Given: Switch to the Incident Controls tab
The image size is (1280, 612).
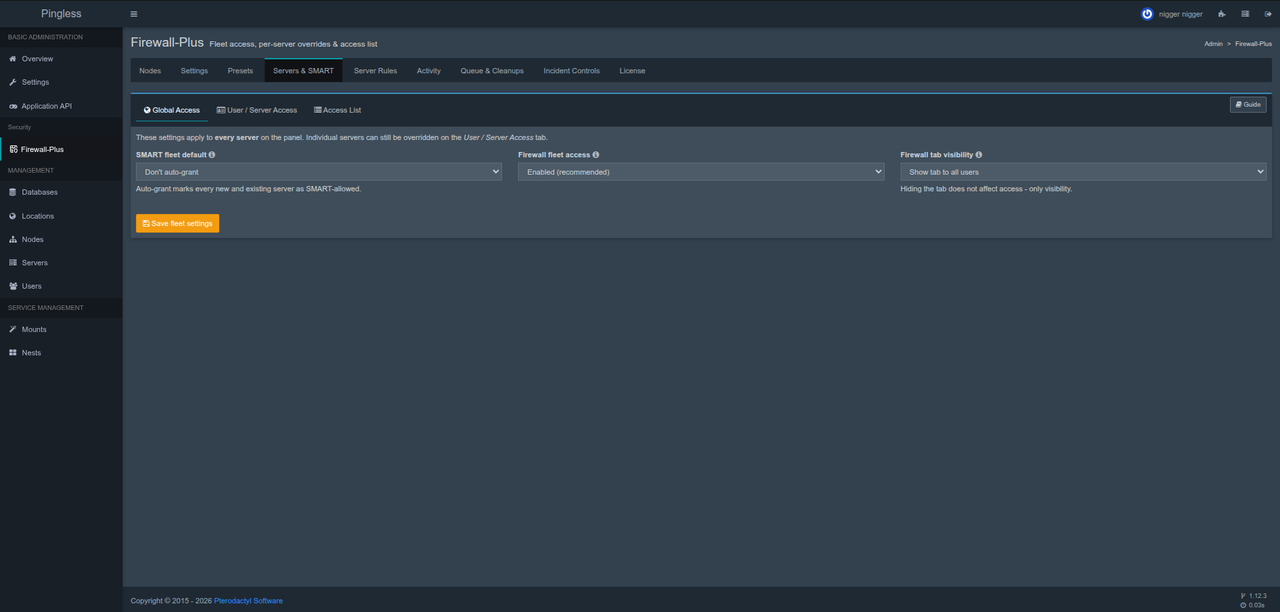Looking at the screenshot, I should tap(572, 71).
